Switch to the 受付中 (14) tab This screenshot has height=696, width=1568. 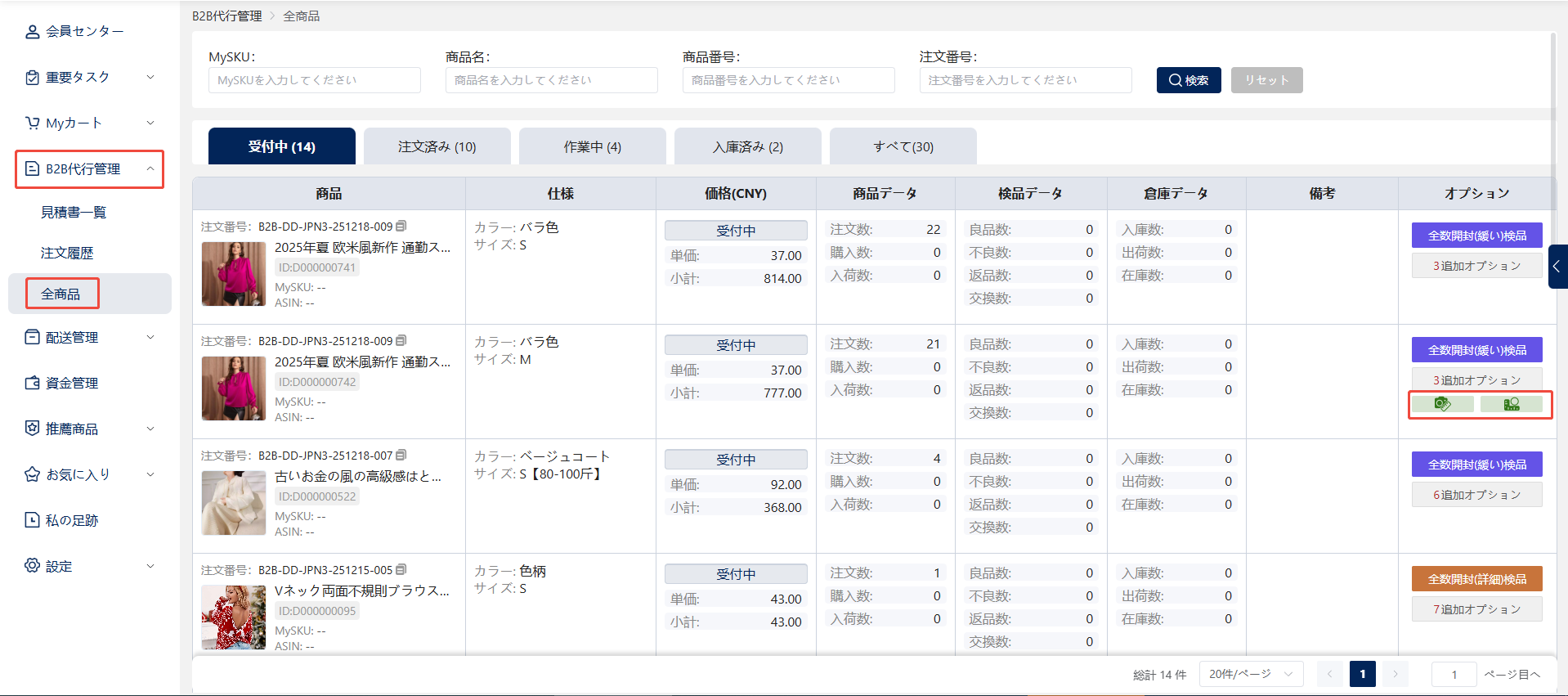coord(282,146)
